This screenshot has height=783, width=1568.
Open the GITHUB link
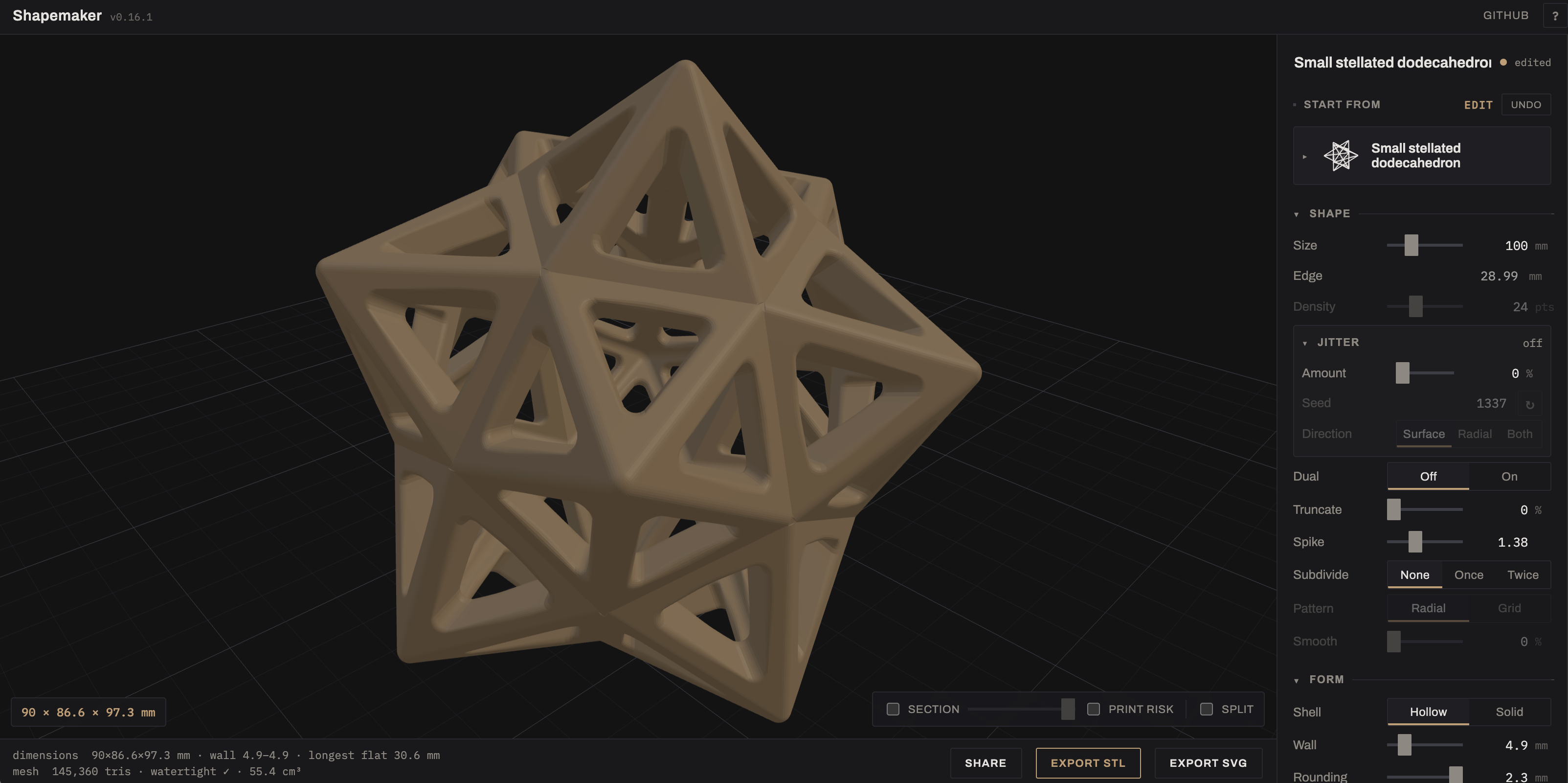[1505, 15]
